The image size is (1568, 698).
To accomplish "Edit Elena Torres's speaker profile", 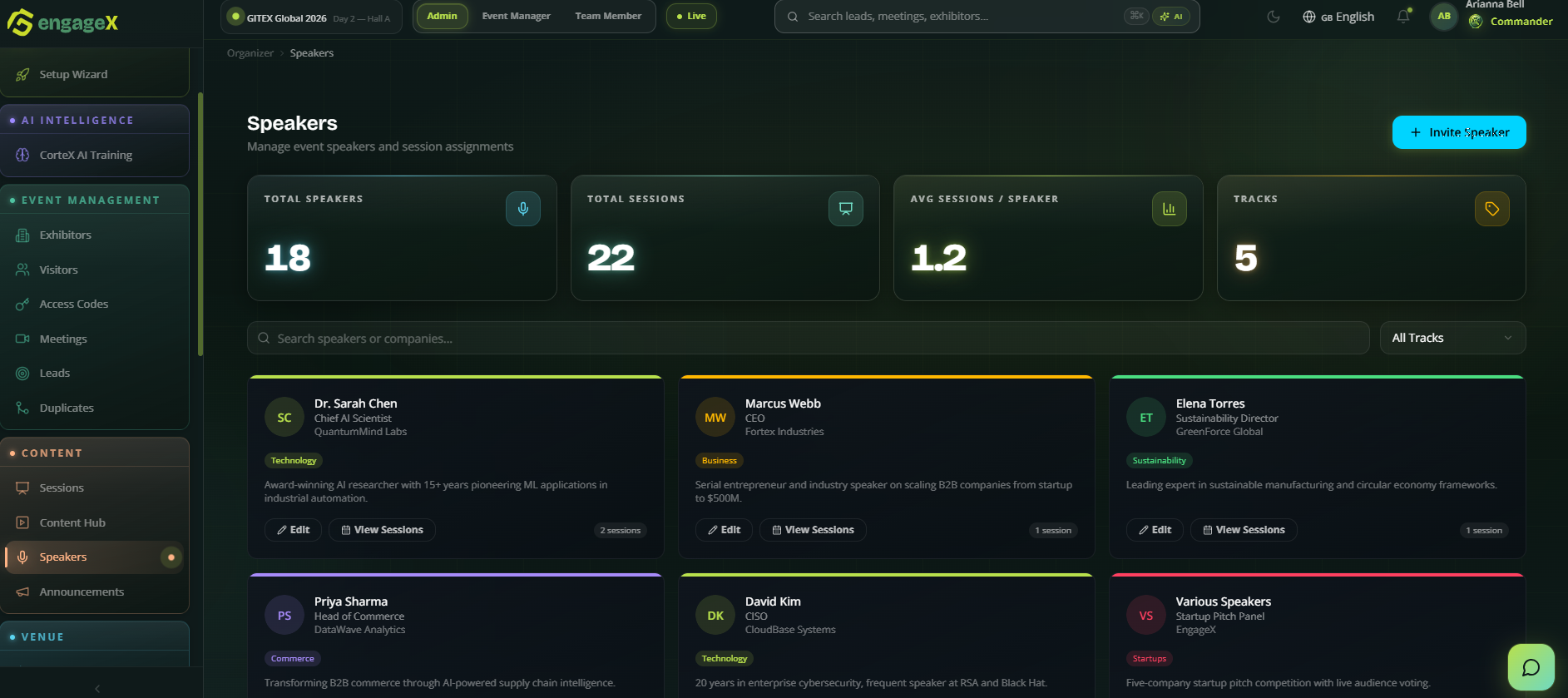I will (x=1155, y=530).
